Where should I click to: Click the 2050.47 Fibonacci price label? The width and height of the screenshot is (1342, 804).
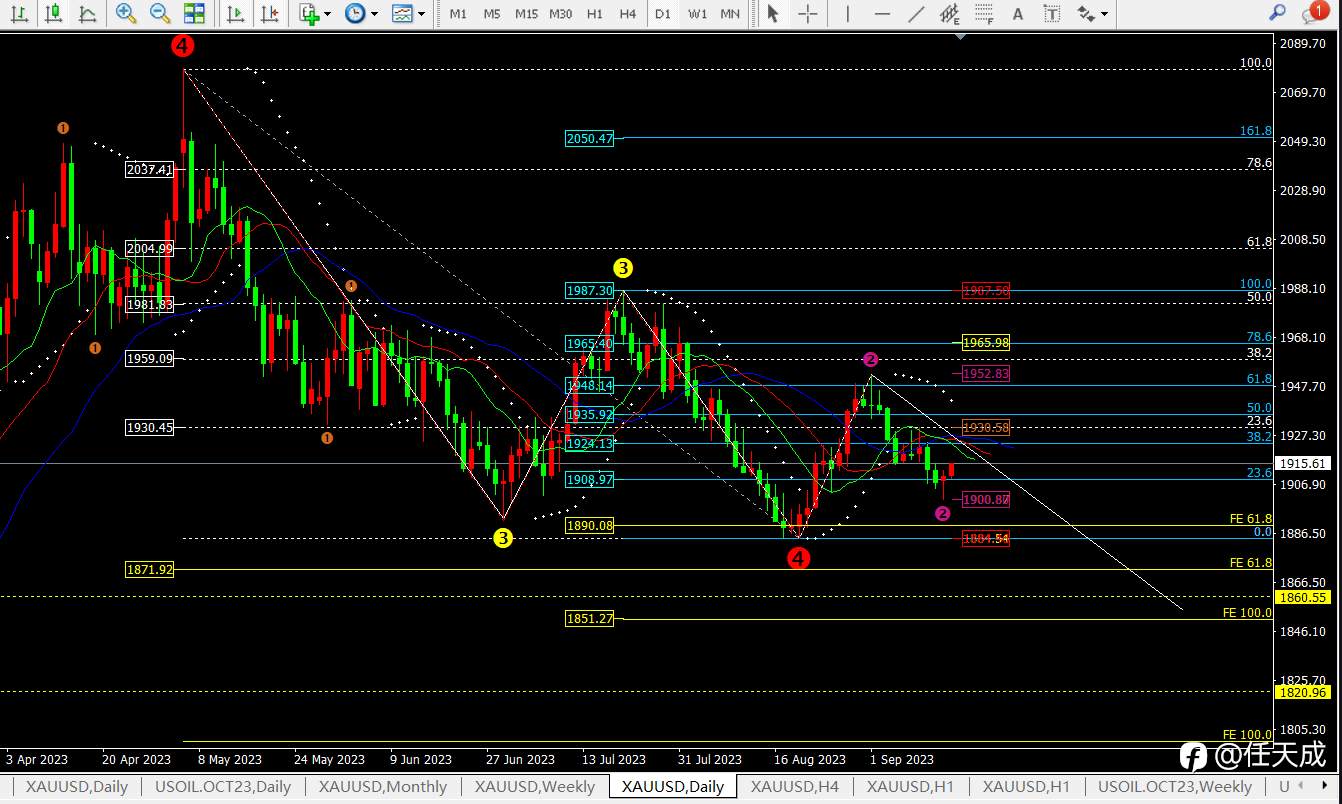pos(590,139)
